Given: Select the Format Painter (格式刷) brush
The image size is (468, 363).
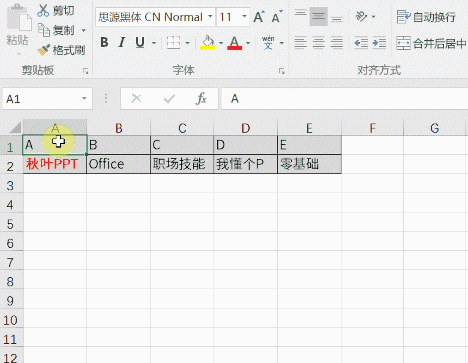Looking at the screenshot, I should pyautogui.click(x=61, y=50).
